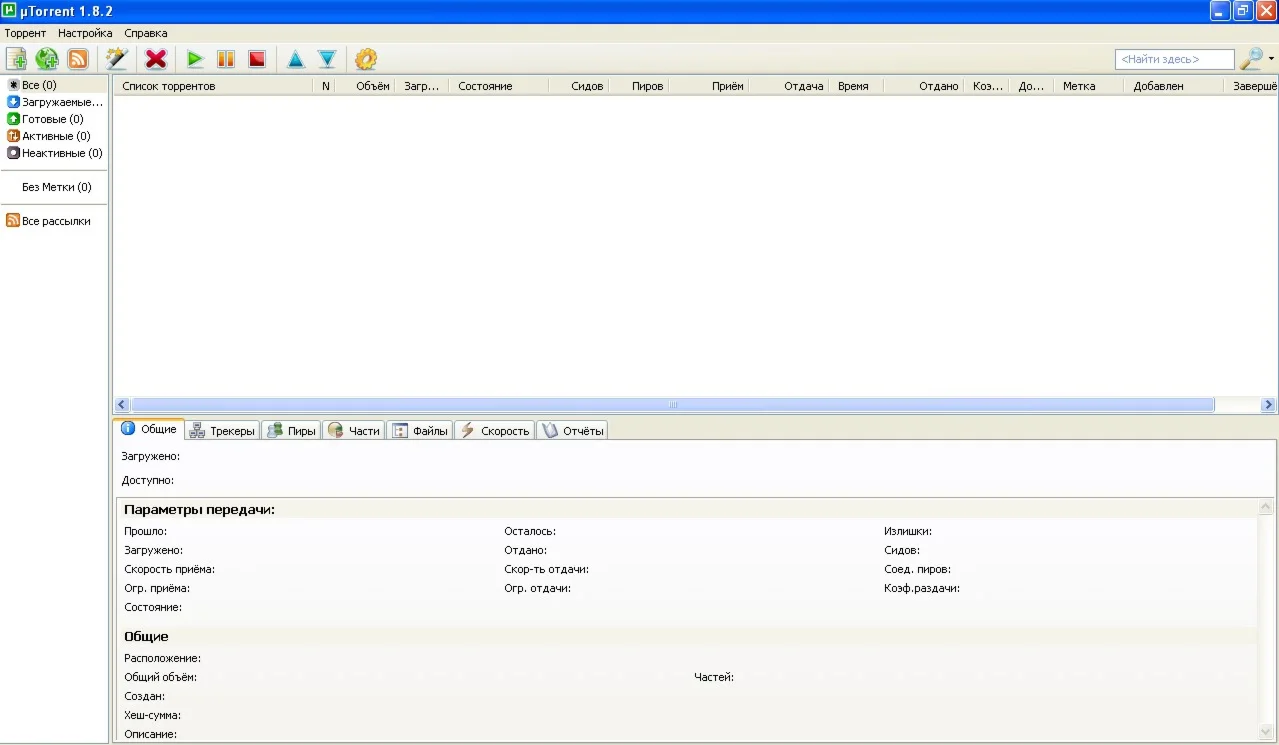Remove the selected torrent
1279x745 pixels.
(155, 58)
